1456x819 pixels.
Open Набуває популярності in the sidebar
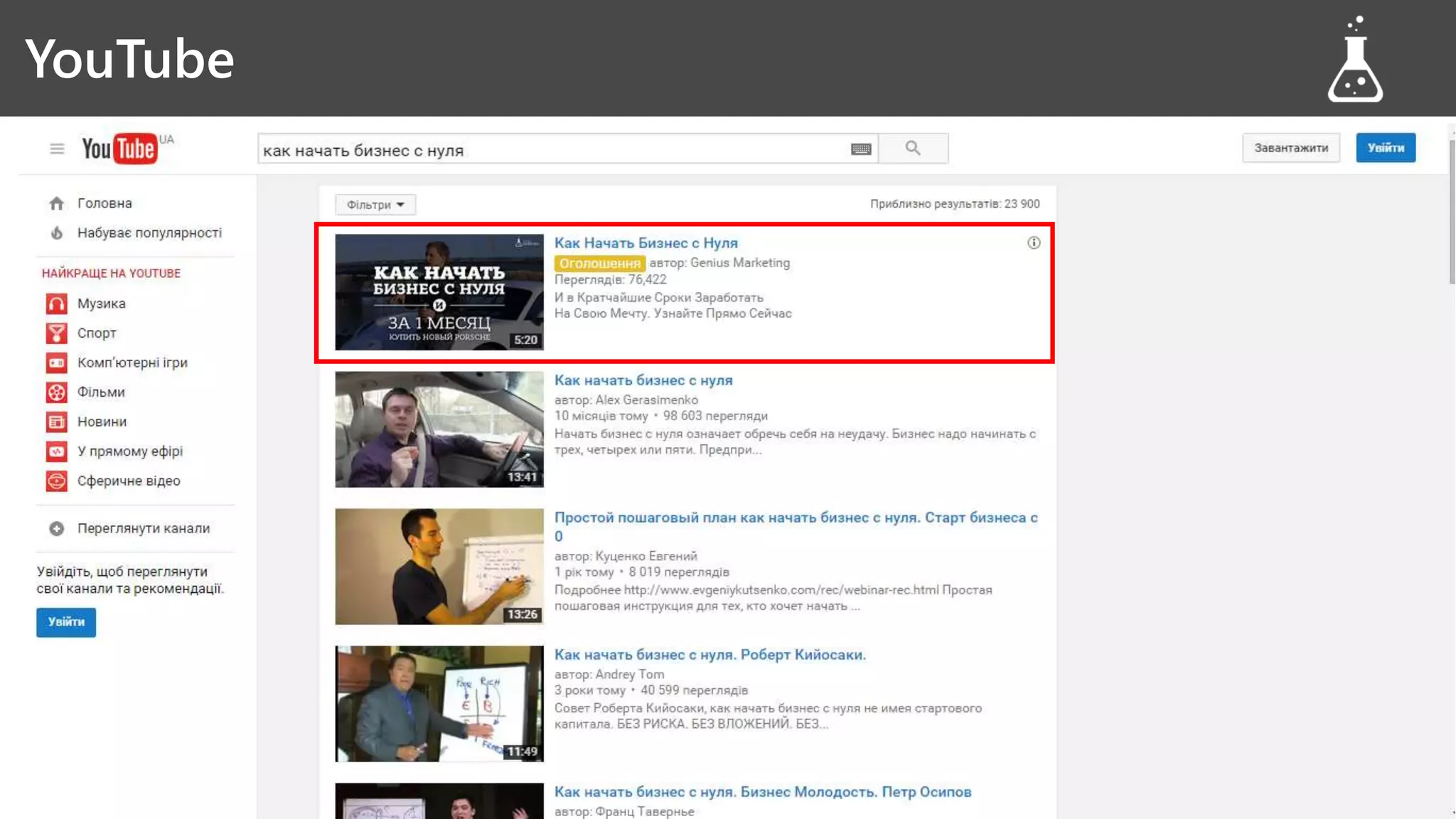(149, 233)
